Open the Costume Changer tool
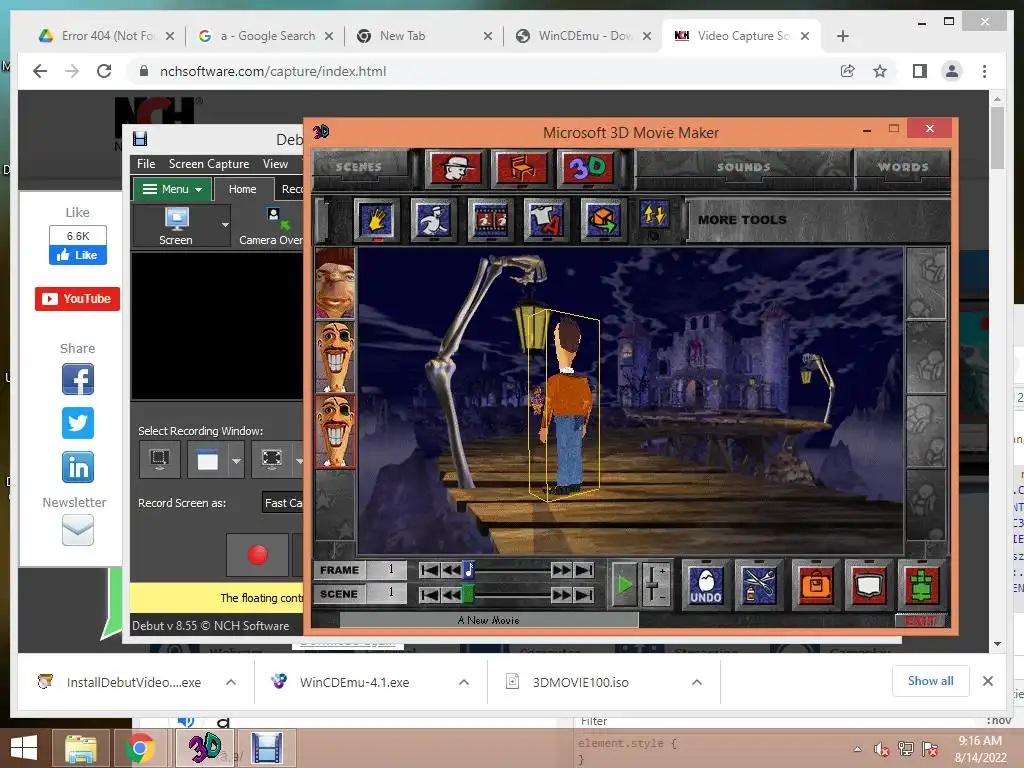 546,219
